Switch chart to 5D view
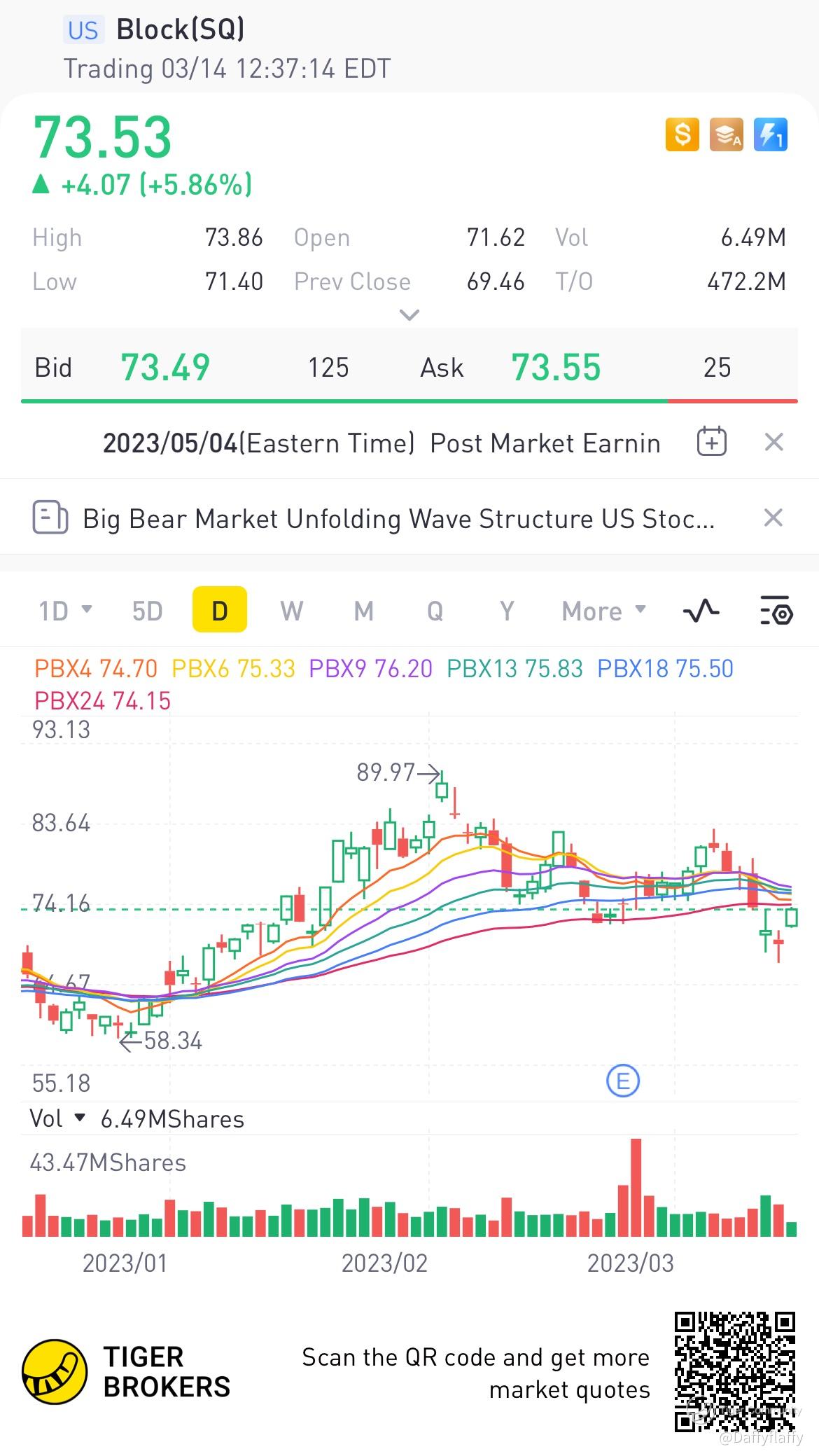The width and height of the screenshot is (819, 1456). pyautogui.click(x=147, y=611)
